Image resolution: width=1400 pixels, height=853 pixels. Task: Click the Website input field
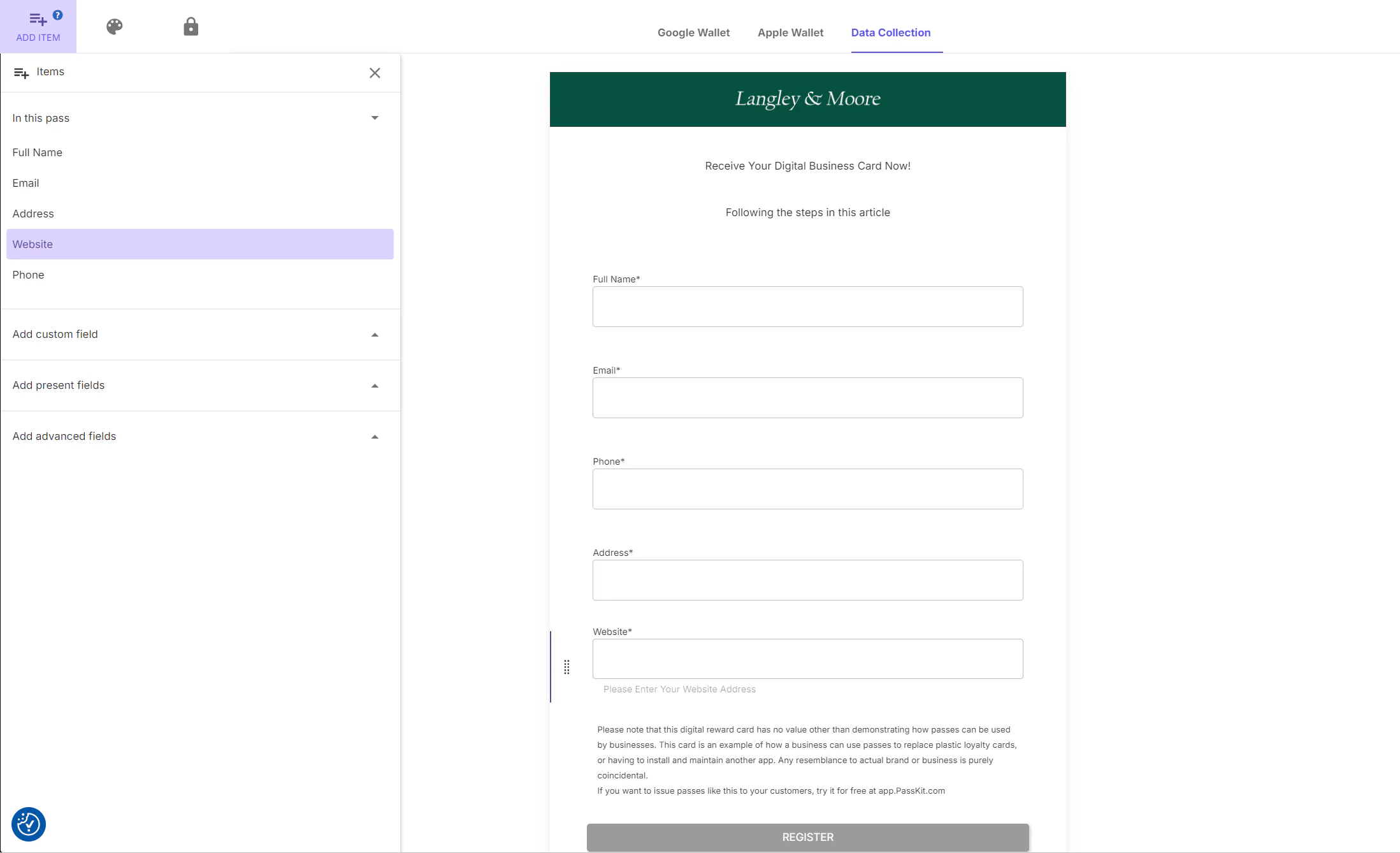click(807, 659)
